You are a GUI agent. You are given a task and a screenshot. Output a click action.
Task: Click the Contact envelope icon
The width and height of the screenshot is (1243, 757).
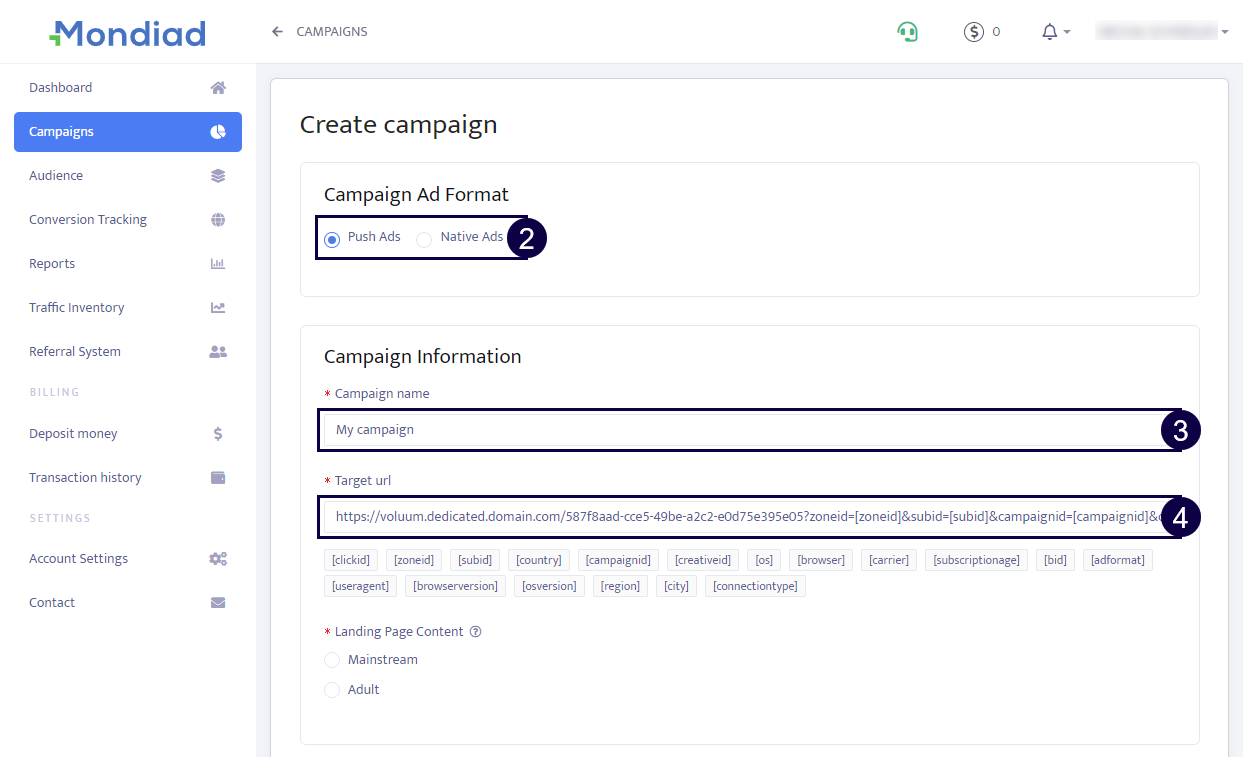218,603
